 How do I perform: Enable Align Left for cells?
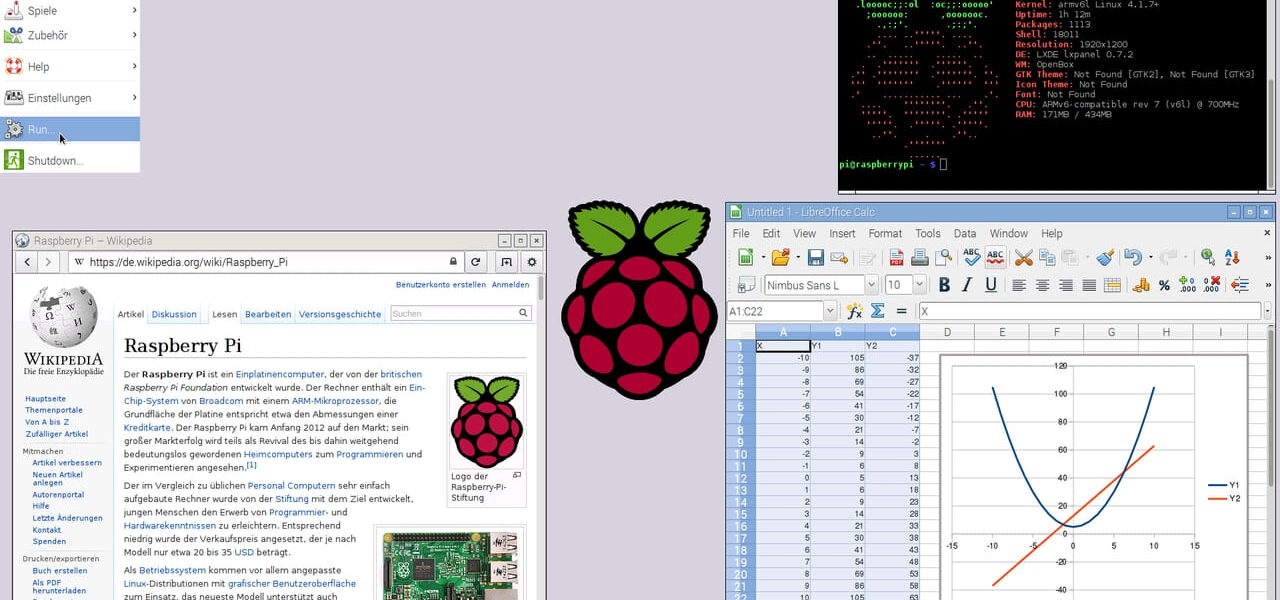1019,285
